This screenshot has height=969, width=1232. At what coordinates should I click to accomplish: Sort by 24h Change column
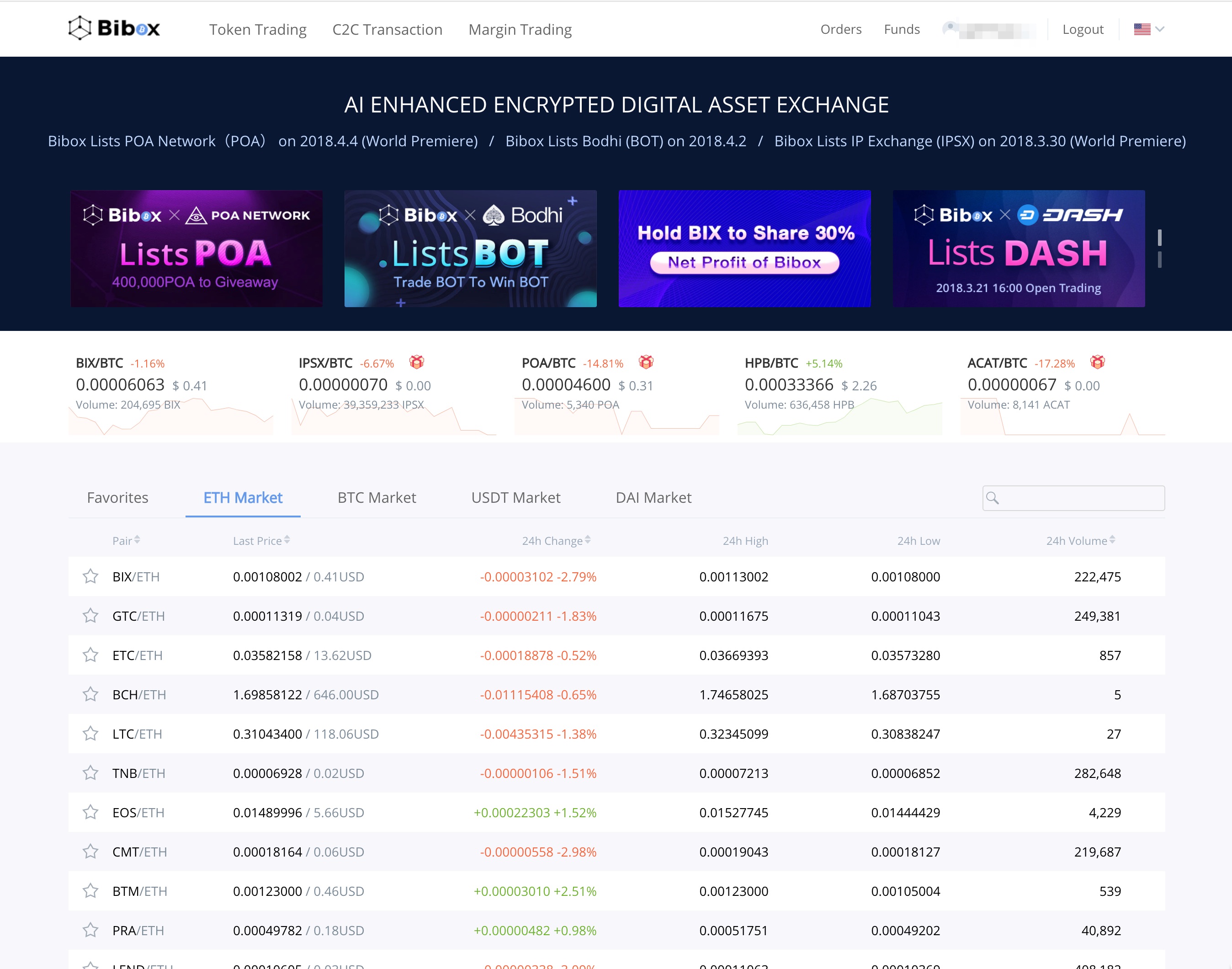point(557,541)
